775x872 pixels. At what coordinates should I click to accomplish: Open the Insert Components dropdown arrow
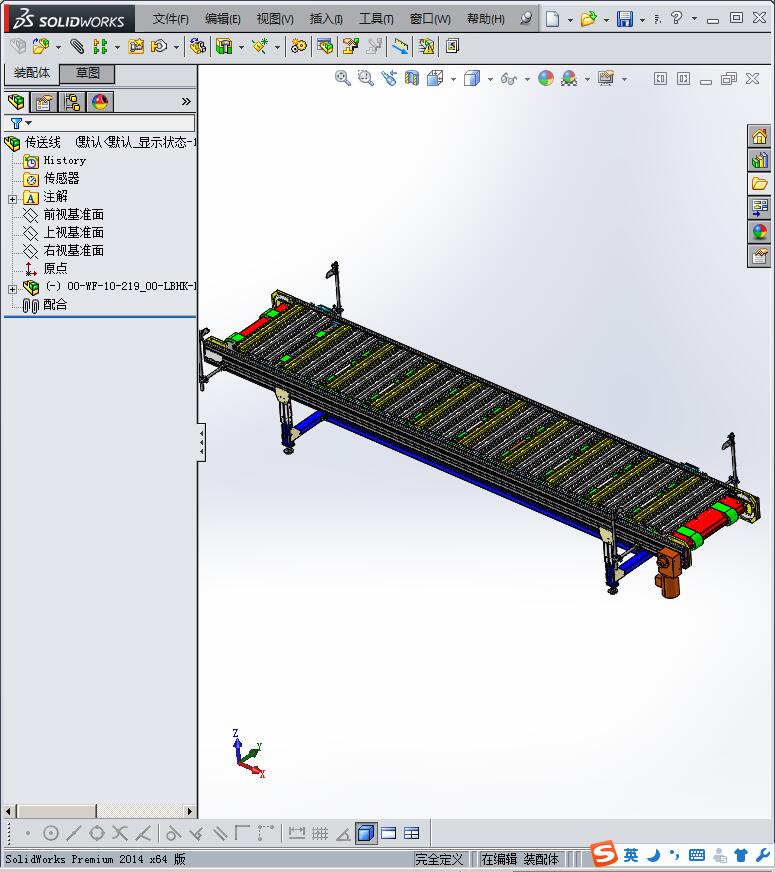coord(58,47)
